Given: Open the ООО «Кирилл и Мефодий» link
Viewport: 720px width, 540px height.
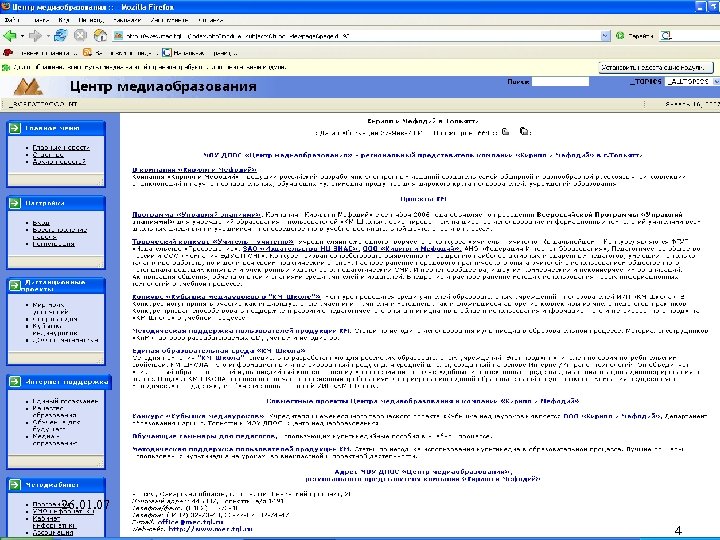Looking at the screenshot, I should (x=411, y=248).
